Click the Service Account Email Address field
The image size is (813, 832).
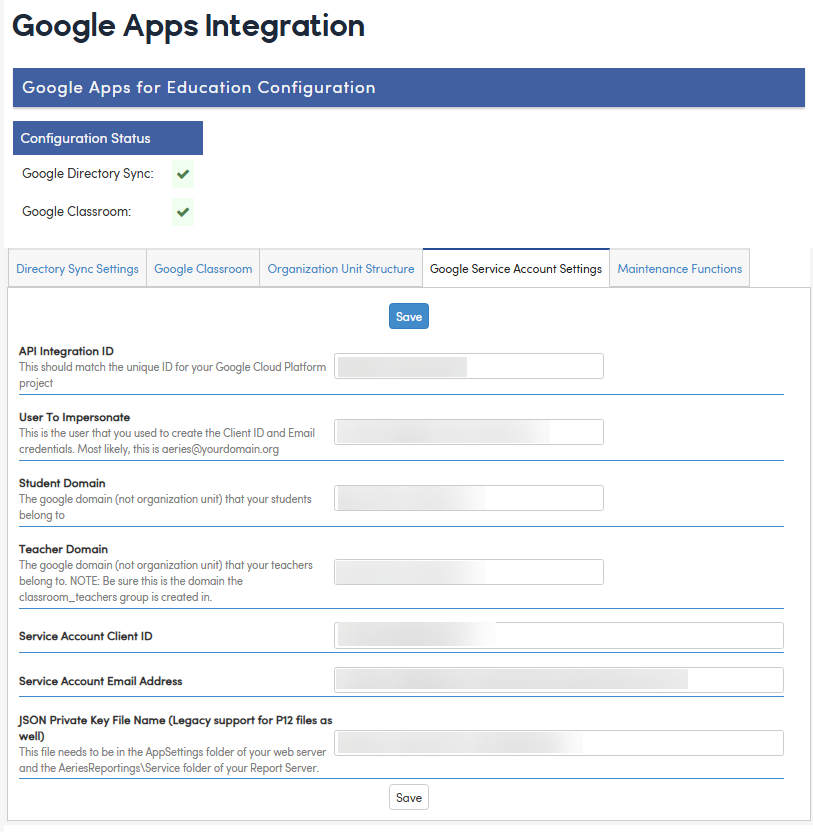point(559,680)
